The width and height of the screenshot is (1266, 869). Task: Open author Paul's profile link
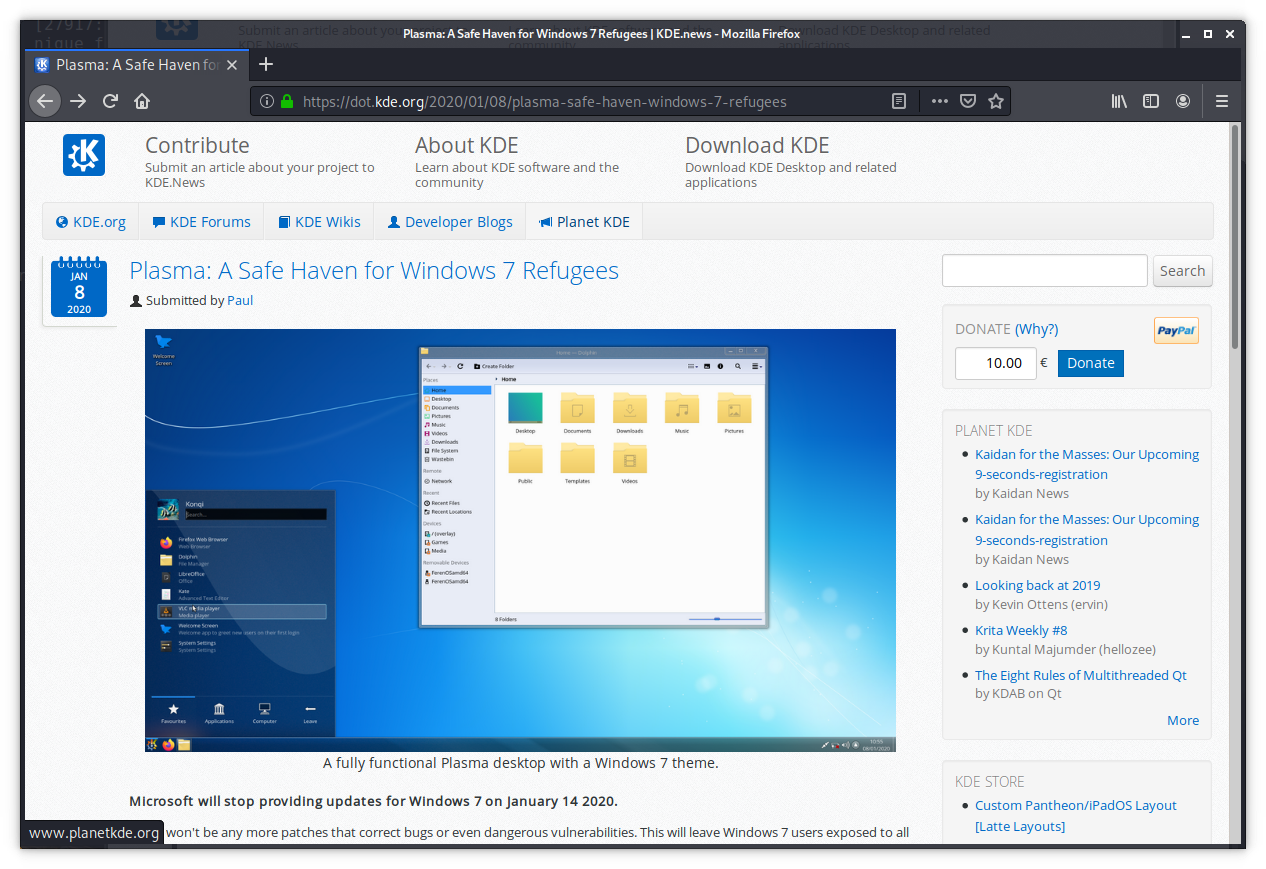click(240, 300)
